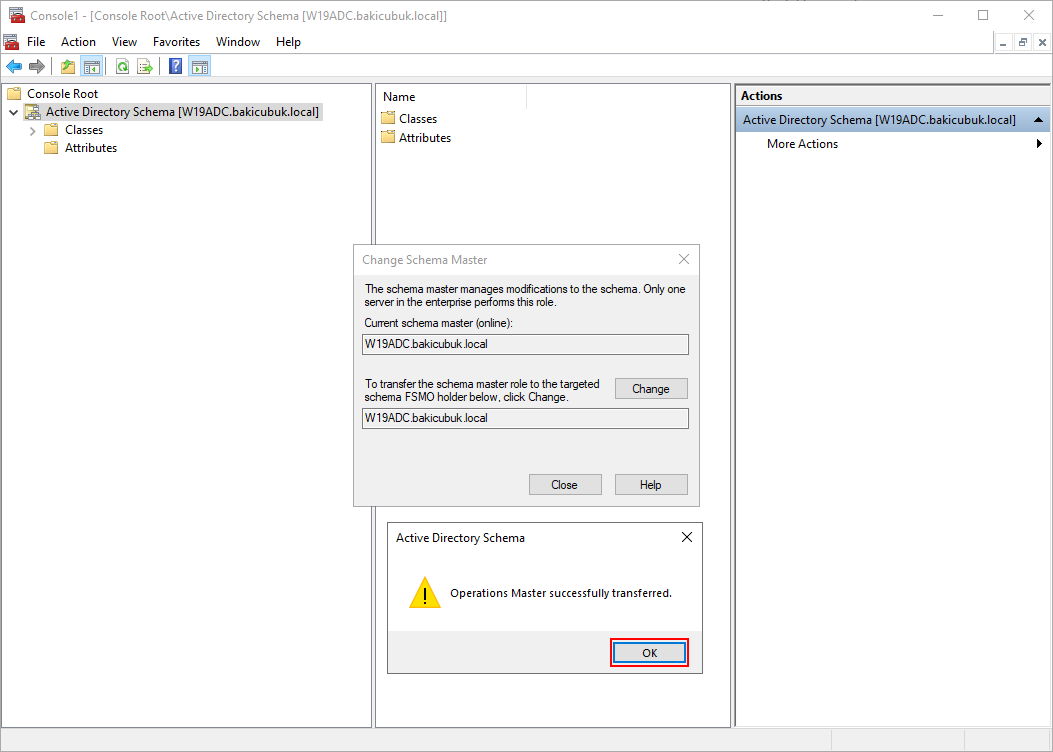
Task: Open the Help menu
Action: (x=288, y=42)
